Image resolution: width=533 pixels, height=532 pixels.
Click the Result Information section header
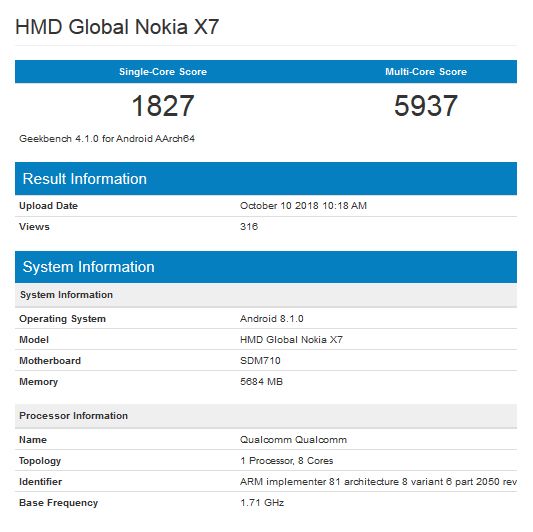pyautogui.click(x=266, y=179)
